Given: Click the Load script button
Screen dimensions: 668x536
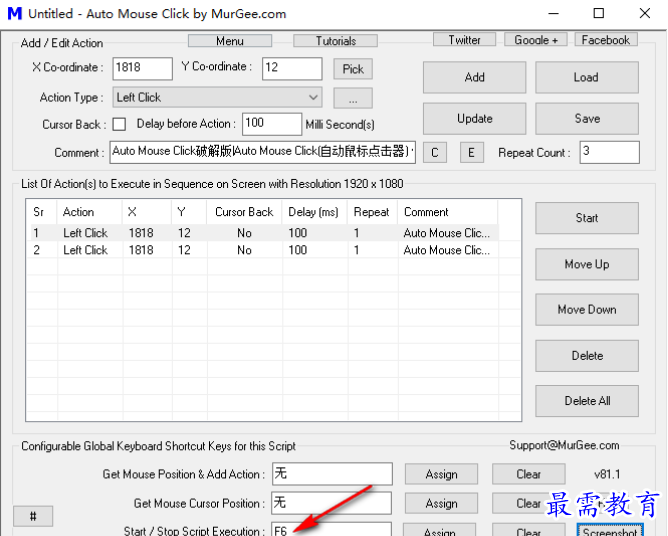Looking at the screenshot, I should coord(587,78).
